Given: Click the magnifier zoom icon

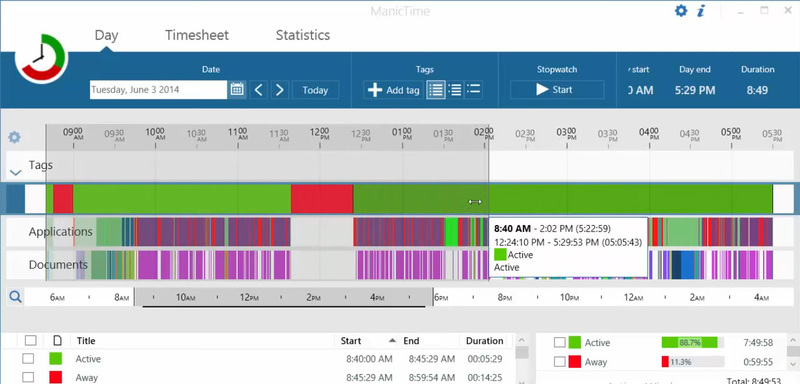Looking at the screenshot, I should [15, 297].
